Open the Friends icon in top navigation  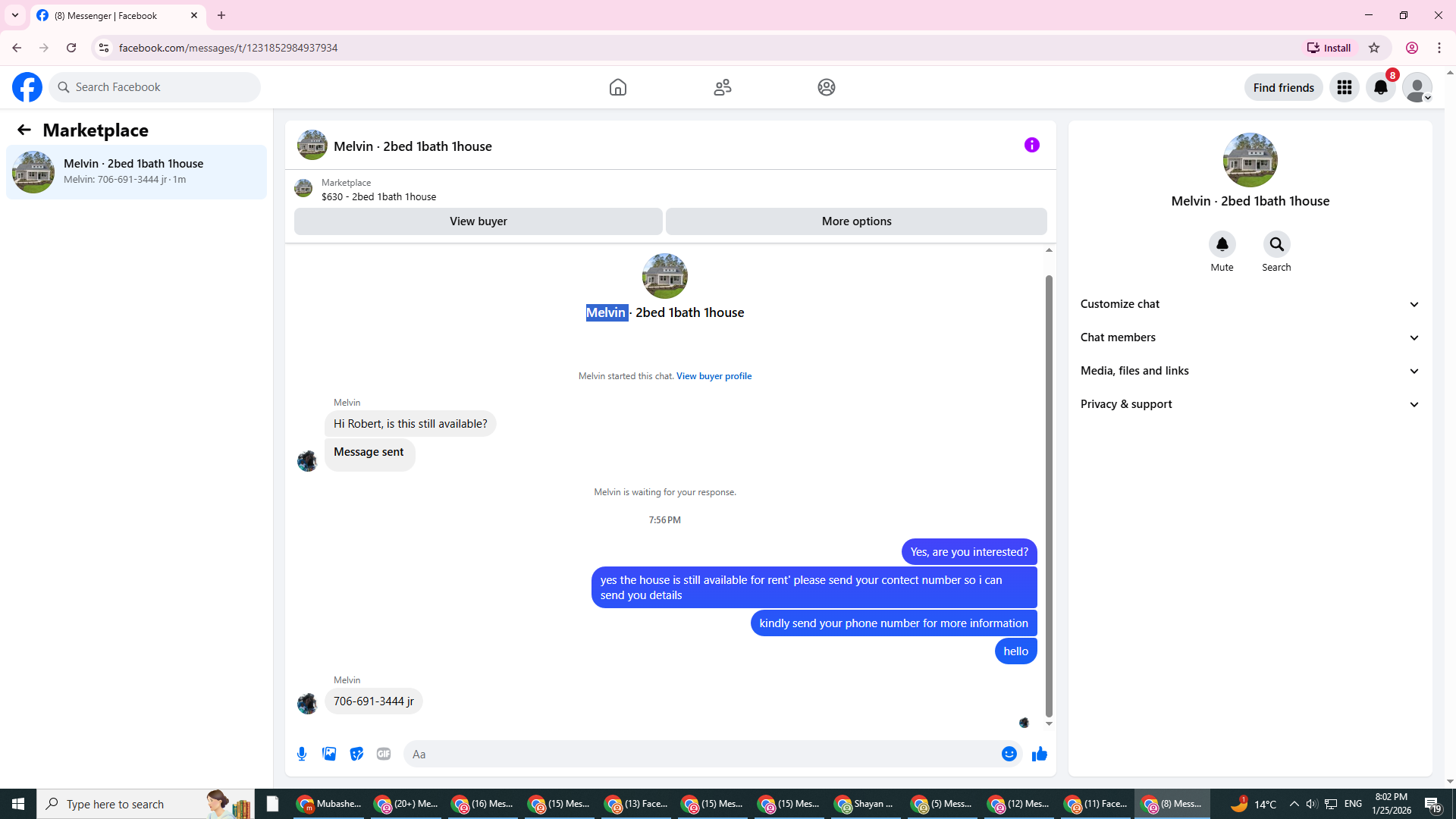[723, 87]
